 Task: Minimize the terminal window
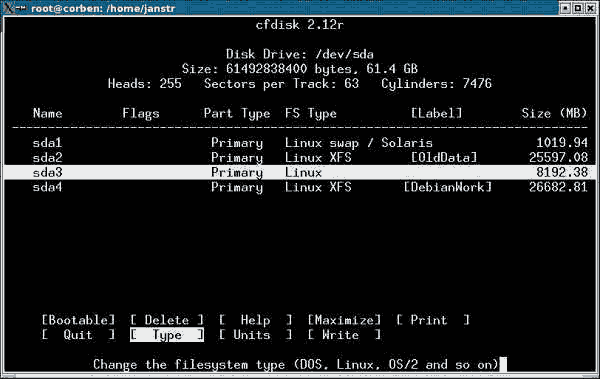(565, 8)
